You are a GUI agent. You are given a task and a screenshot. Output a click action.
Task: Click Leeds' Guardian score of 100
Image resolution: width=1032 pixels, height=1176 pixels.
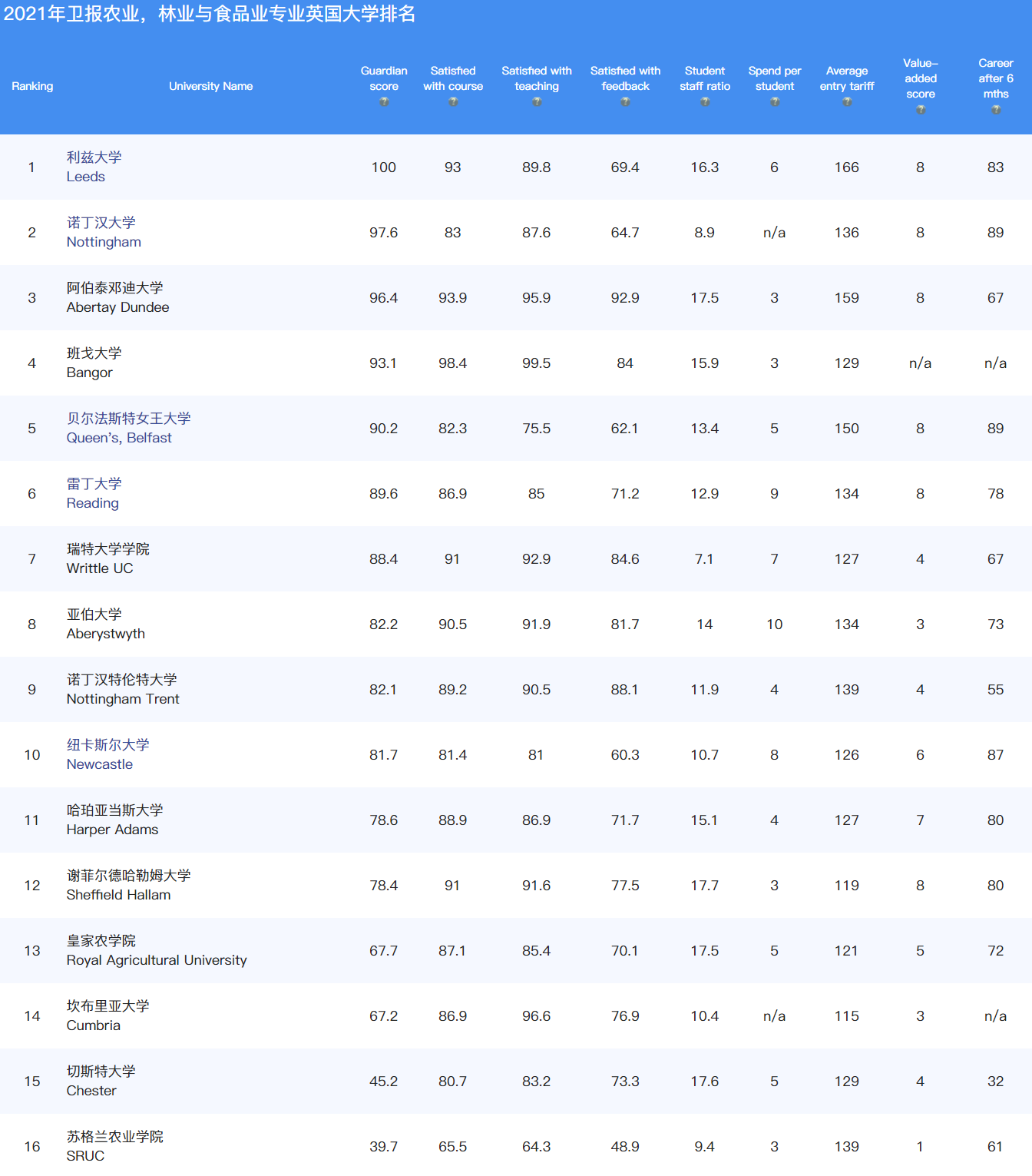click(x=384, y=167)
